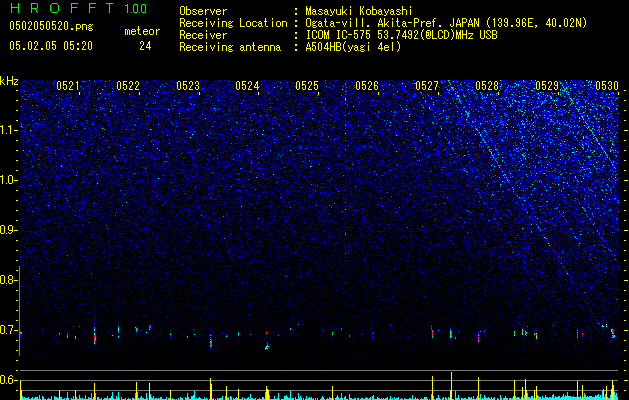Click the 0525 time marker
629x400 pixels.
tap(307, 86)
